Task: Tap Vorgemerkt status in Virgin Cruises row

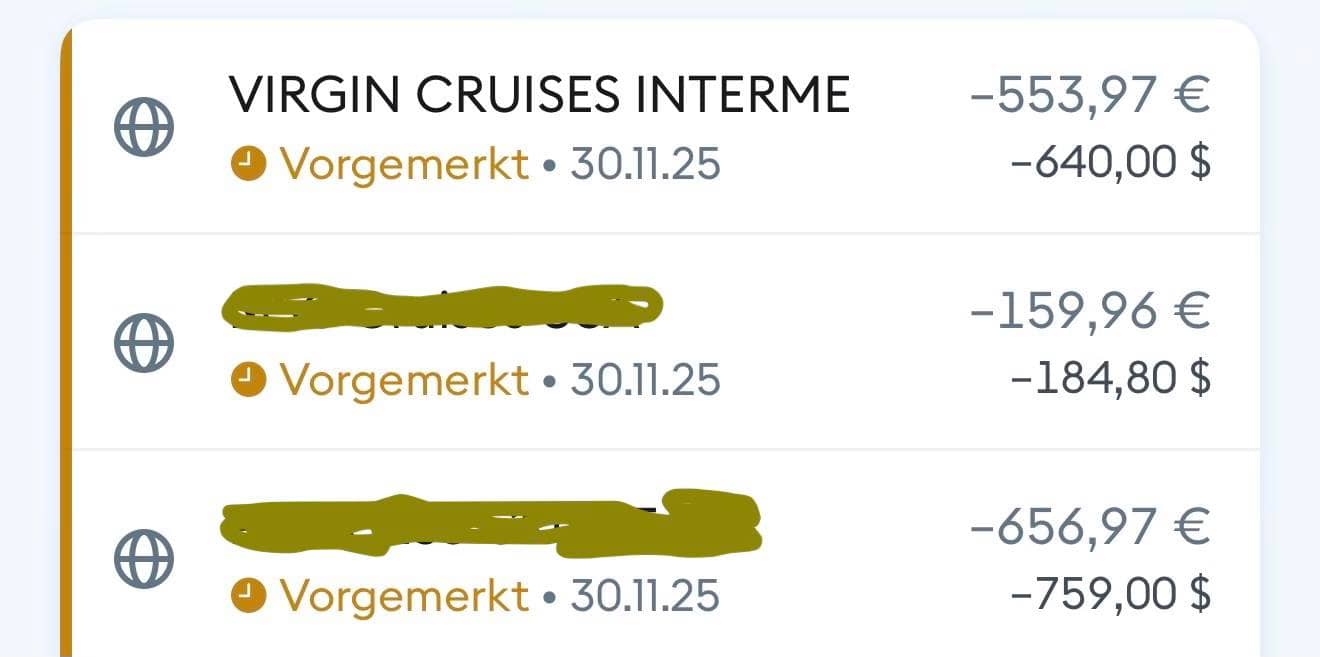Action: (403, 164)
